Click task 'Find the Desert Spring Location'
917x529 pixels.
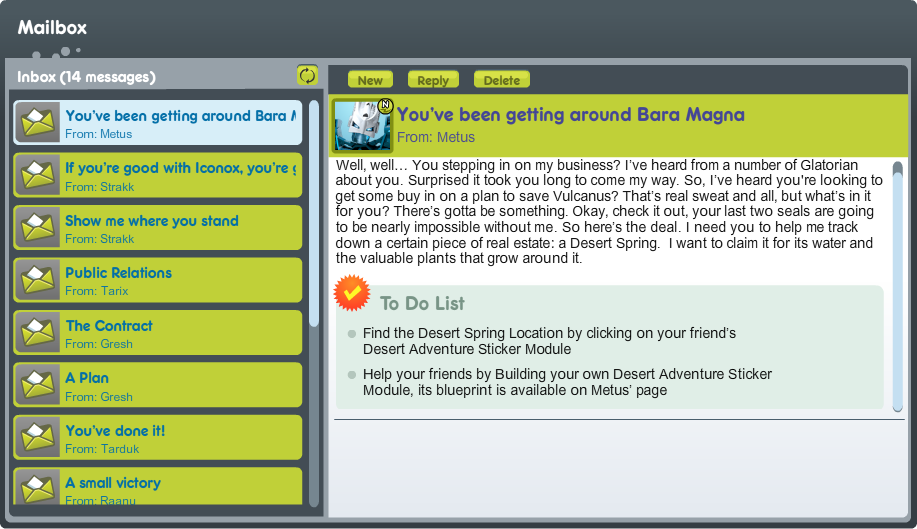[549, 341]
